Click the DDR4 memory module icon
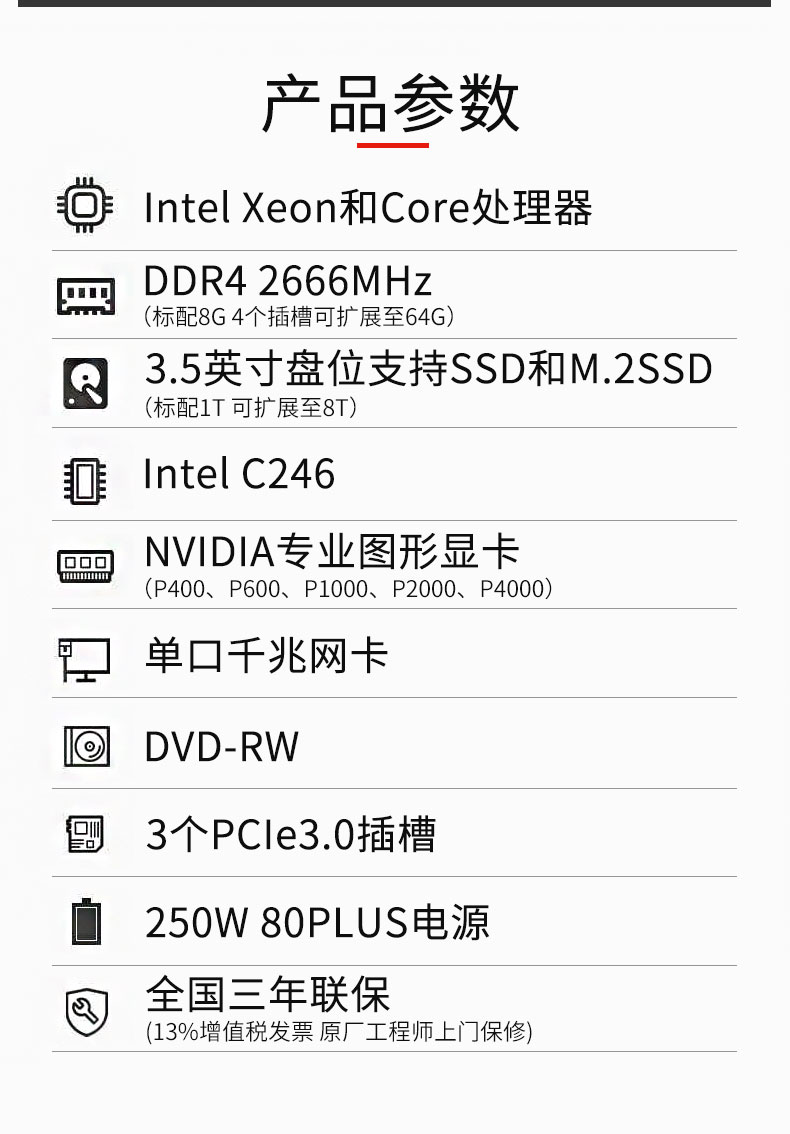The width and height of the screenshot is (790, 1134). coord(86,297)
